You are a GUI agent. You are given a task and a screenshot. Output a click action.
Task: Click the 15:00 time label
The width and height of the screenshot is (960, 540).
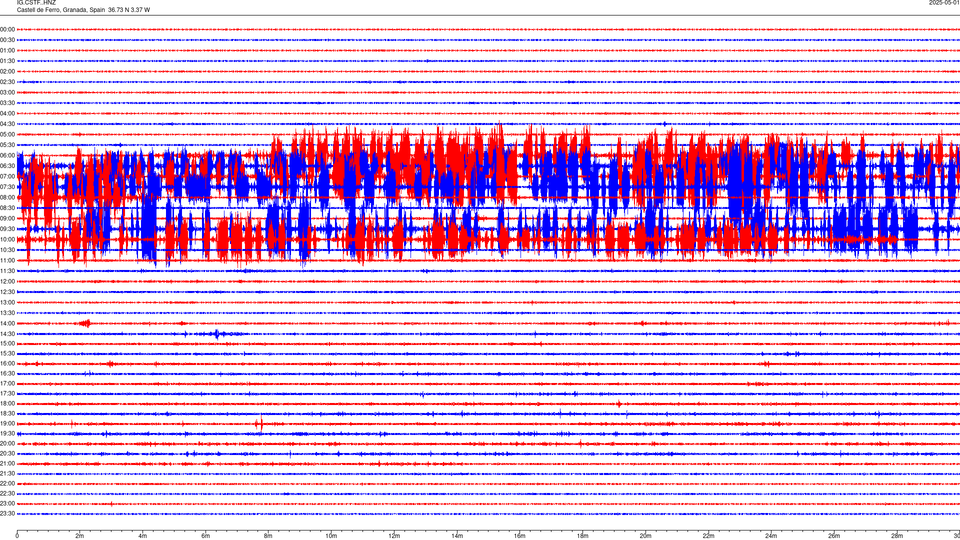(7, 343)
